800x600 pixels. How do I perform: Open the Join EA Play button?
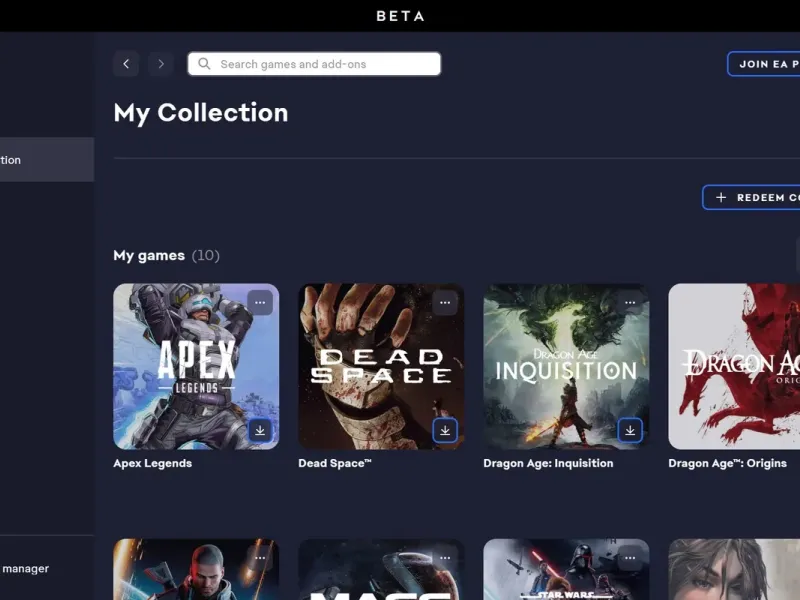pos(764,64)
